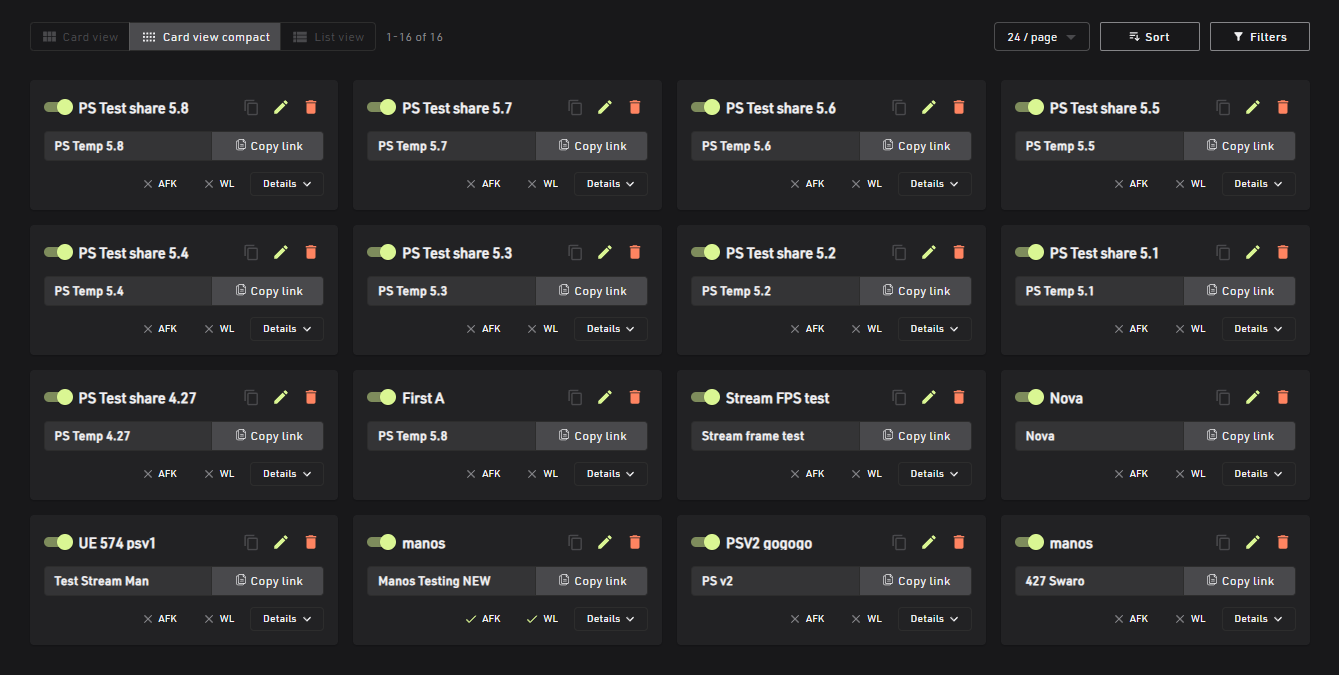Switch to Card view
Screen dimensions: 1339x675
tap(80, 37)
